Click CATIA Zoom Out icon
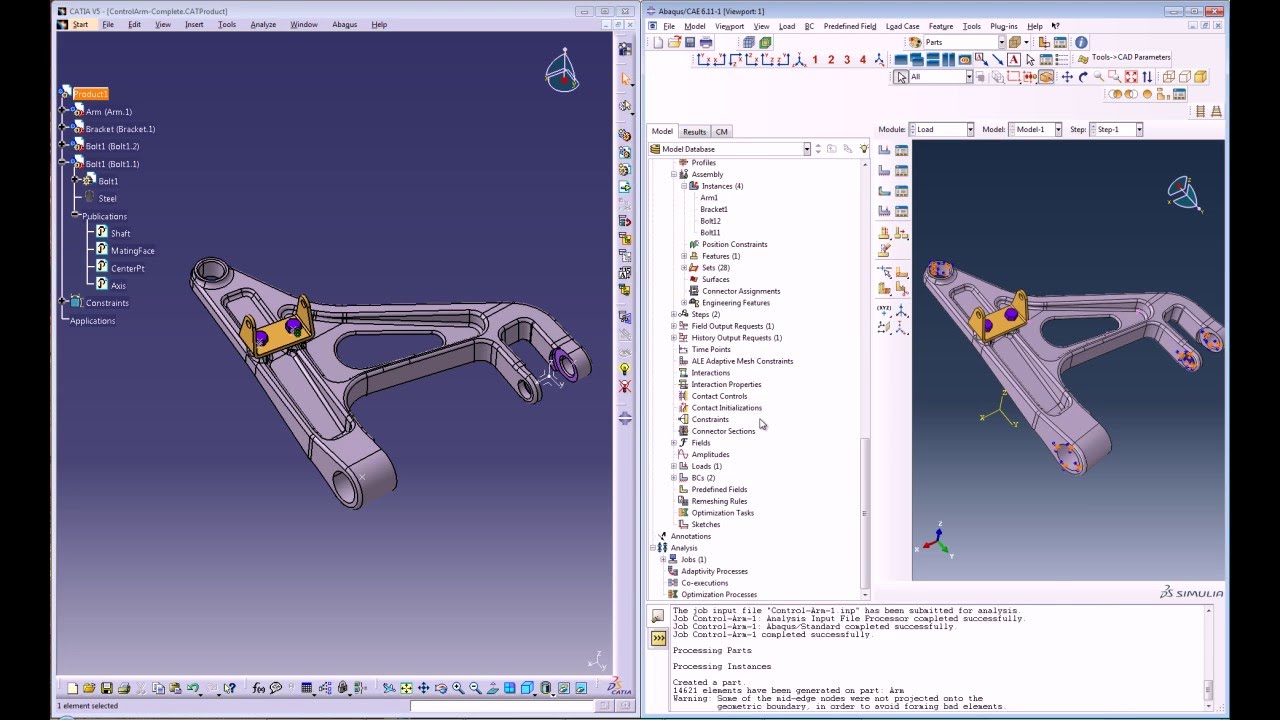Viewport: 1280px width, 720px height. (x=476, y=688)
